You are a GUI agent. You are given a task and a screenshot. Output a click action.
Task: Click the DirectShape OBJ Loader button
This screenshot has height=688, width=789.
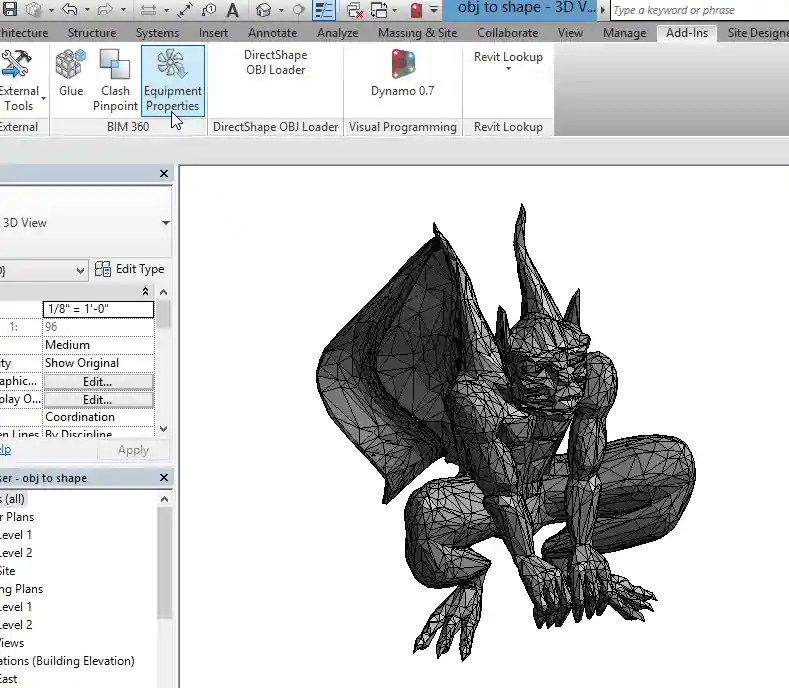click(275, 63)
